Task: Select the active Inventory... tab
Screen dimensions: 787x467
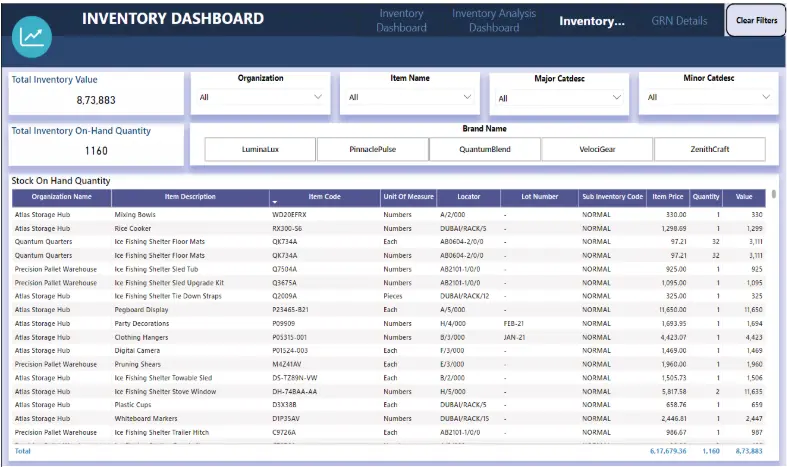Action: point(592,21)
